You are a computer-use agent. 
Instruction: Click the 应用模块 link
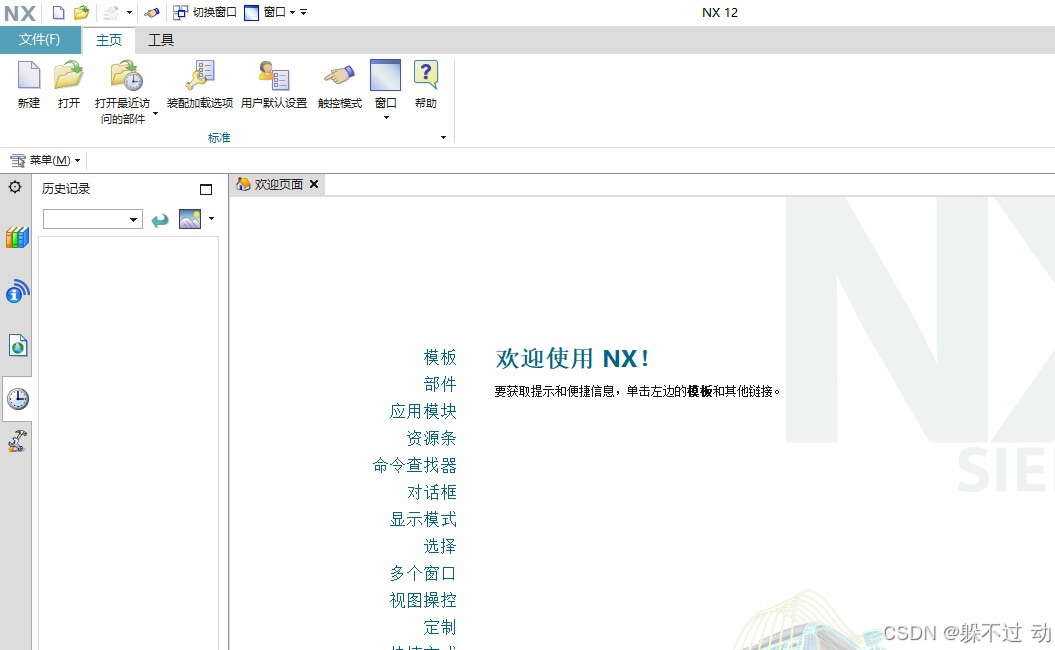(423, 411)
